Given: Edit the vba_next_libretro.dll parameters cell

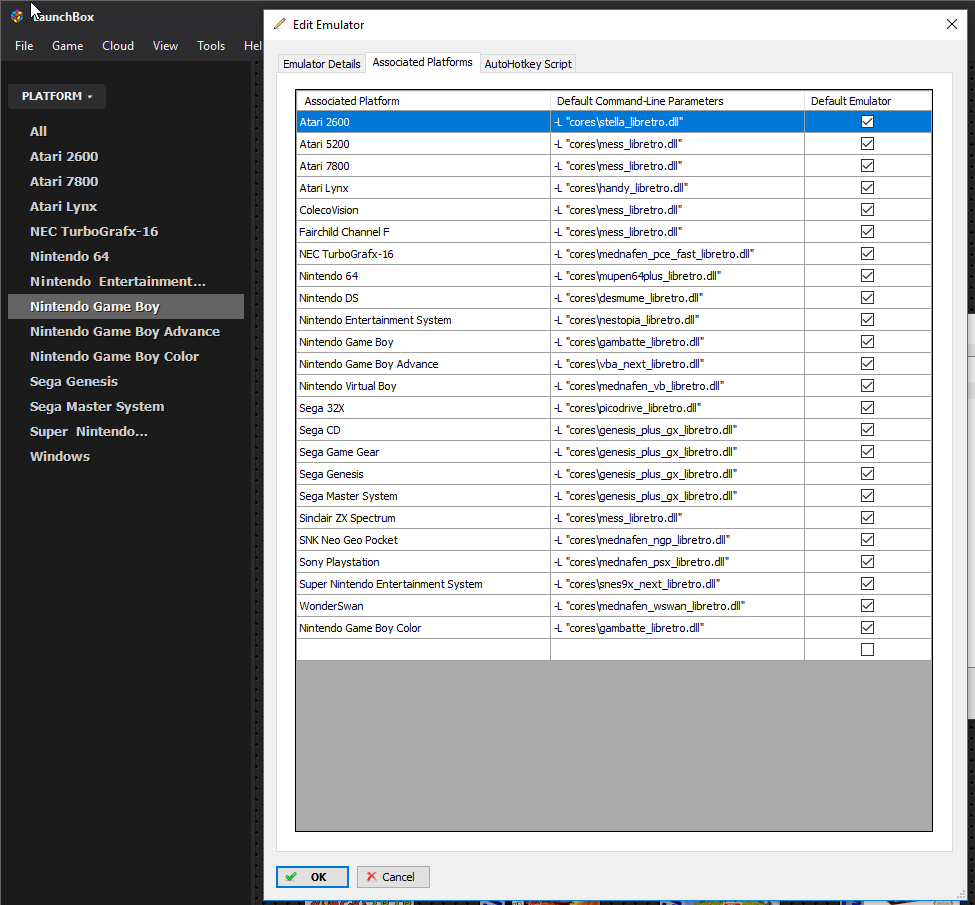Looking at the screenshot, I should click(x=677, y=364).
